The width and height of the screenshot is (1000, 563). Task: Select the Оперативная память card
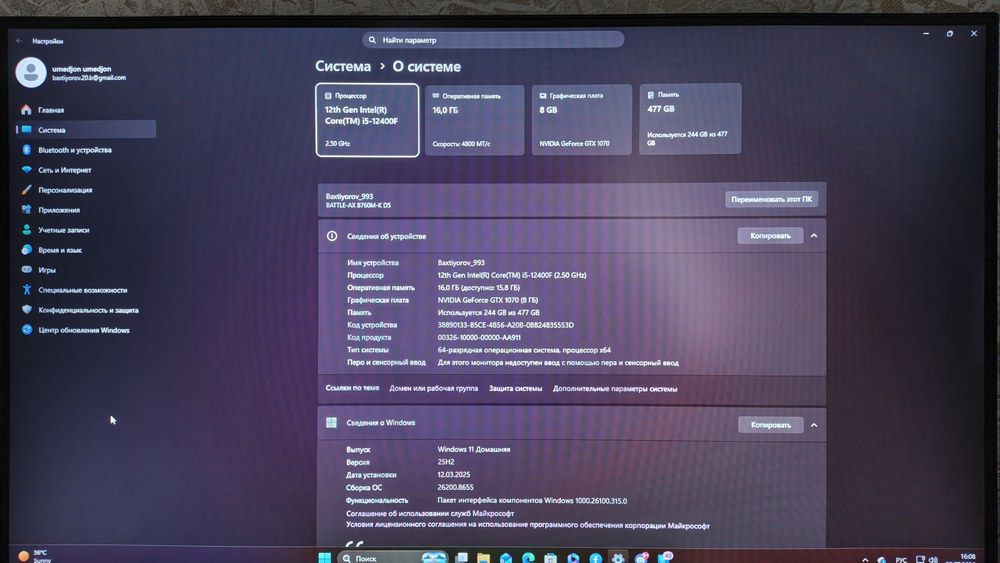(x=474, y=120)
